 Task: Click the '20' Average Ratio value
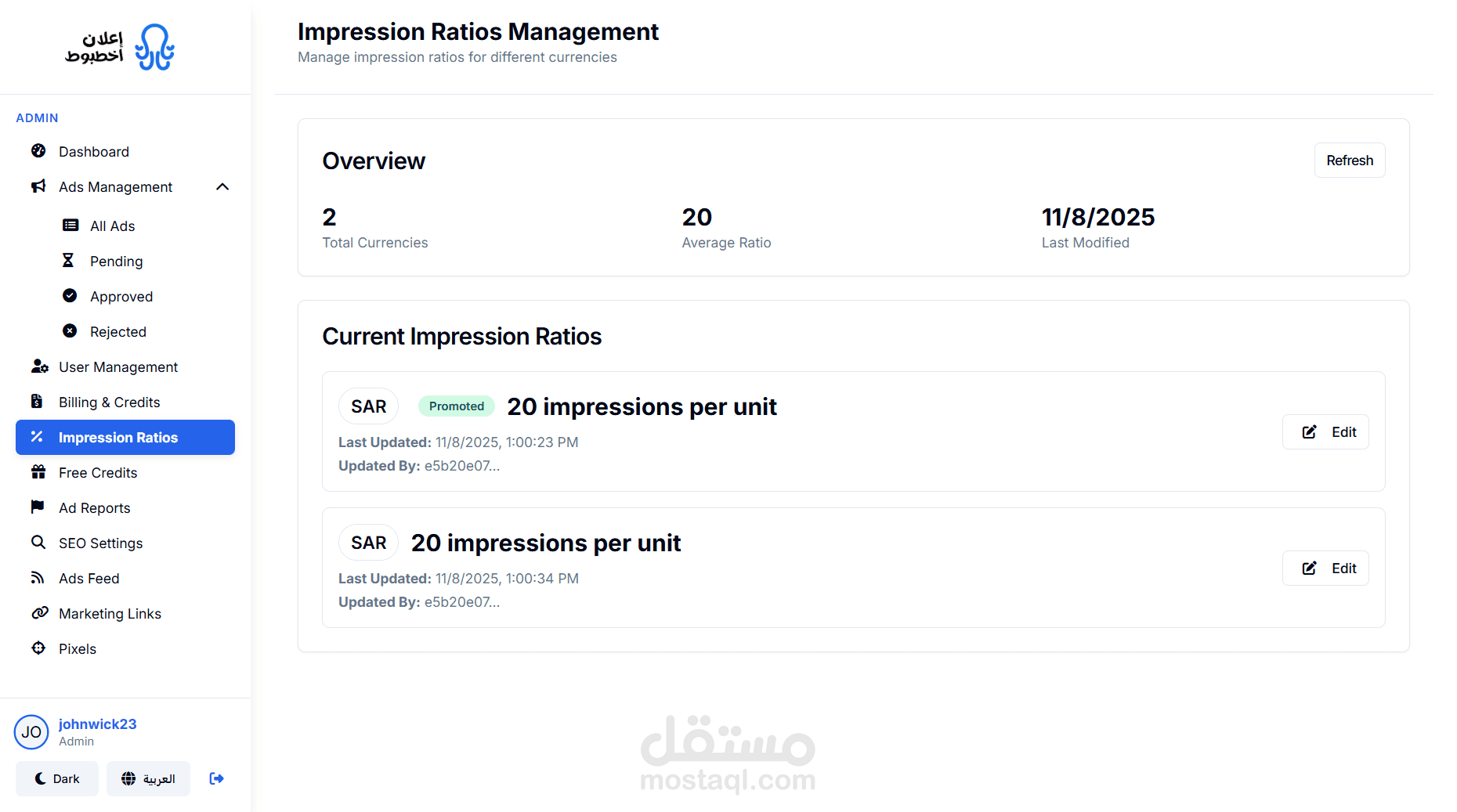click(x=696, y=217)
